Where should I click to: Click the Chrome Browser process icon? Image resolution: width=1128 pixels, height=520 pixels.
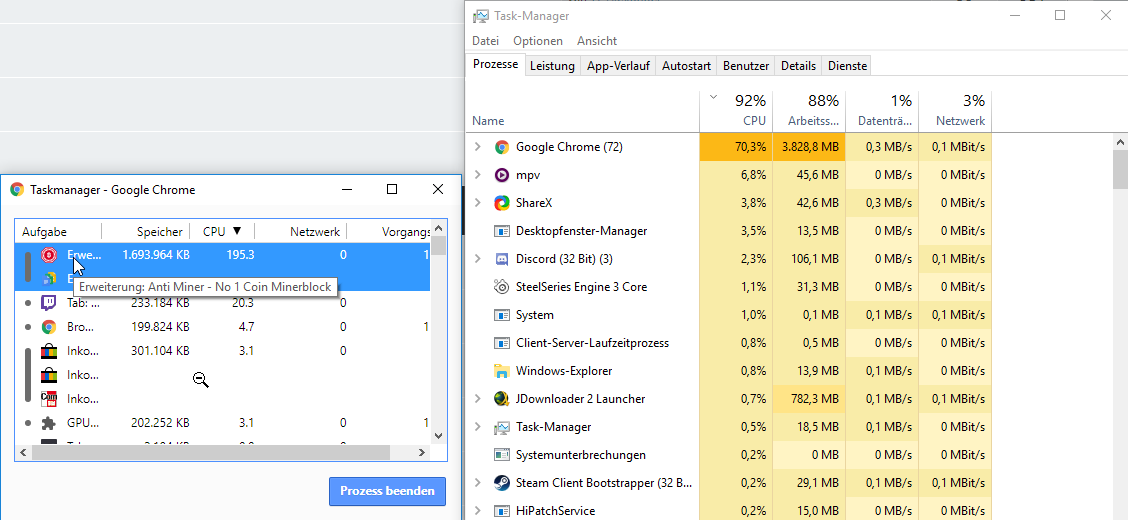coord(49,327)
